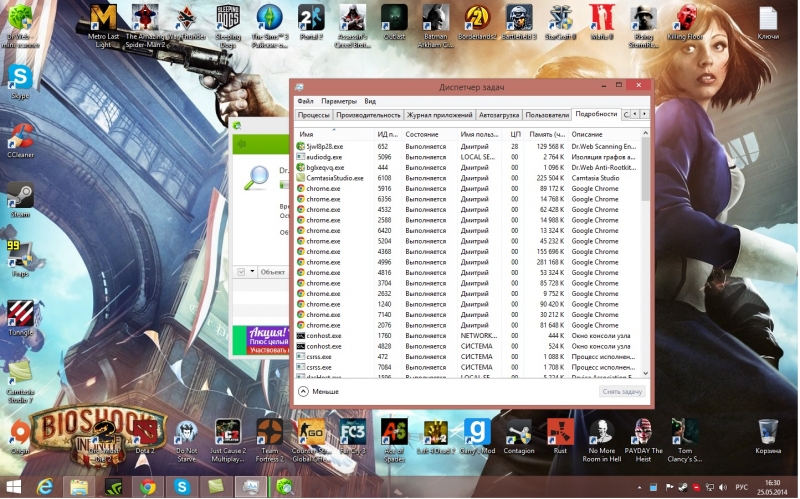The width and height of the screenshot is (800, 499).
Task: Open Tunngle desktop shortcut
Action: (x=20, y=319)
